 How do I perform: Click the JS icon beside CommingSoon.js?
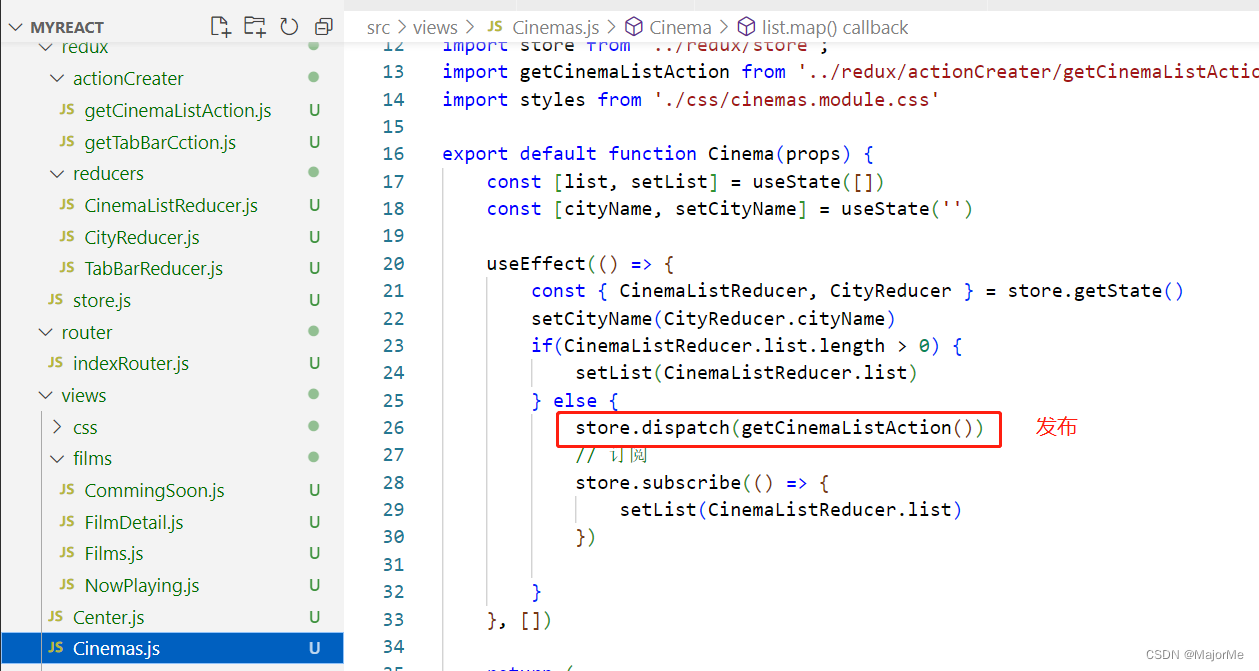(x=67, y=491)
